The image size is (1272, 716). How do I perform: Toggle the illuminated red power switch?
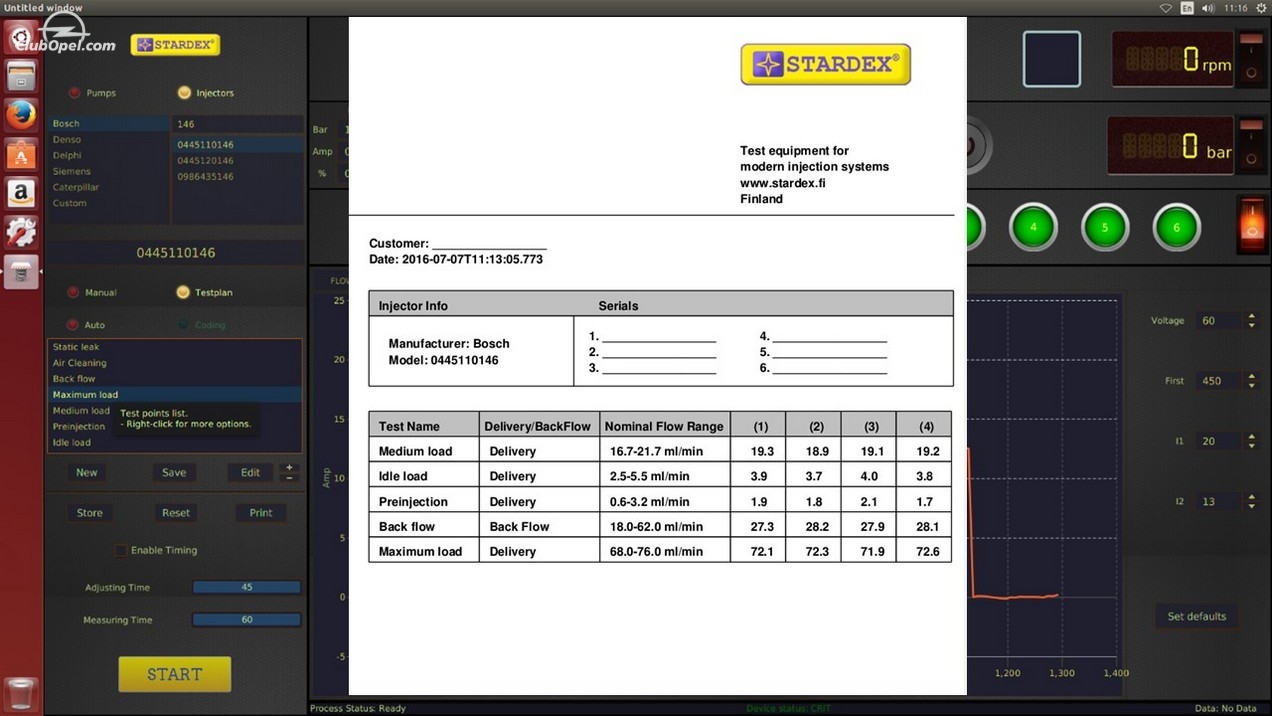coord(1251,222)
